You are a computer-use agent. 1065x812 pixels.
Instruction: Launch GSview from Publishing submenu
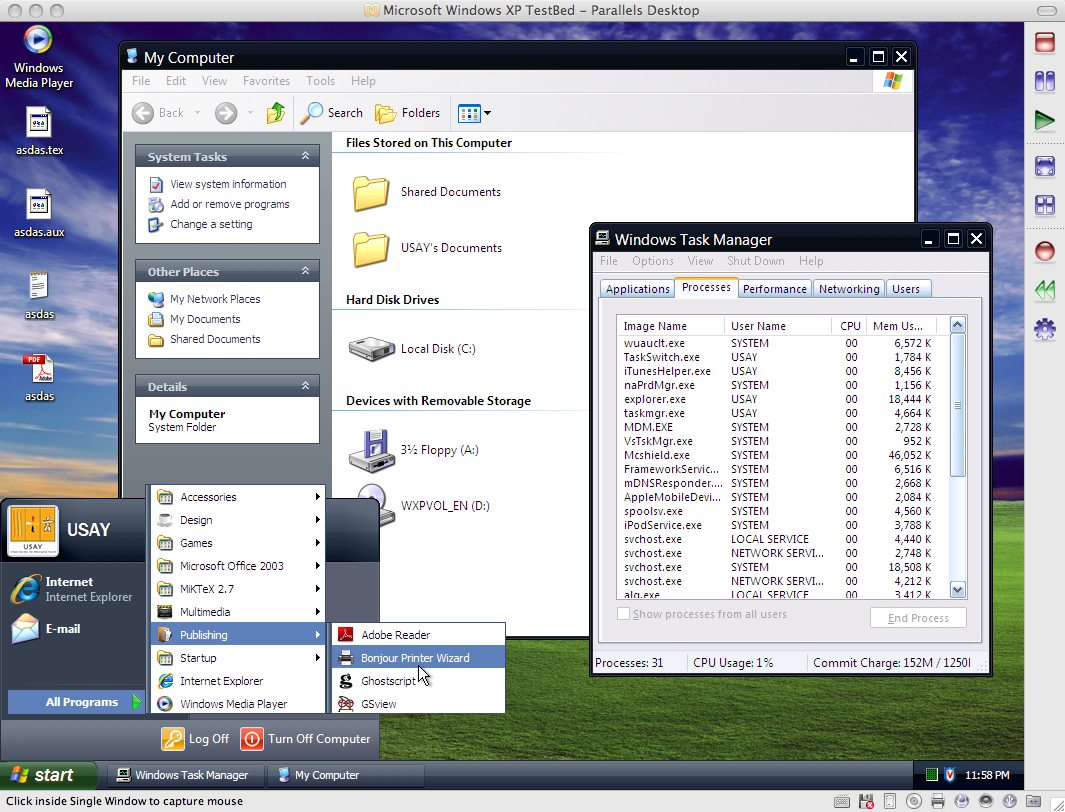click(419, 704)
